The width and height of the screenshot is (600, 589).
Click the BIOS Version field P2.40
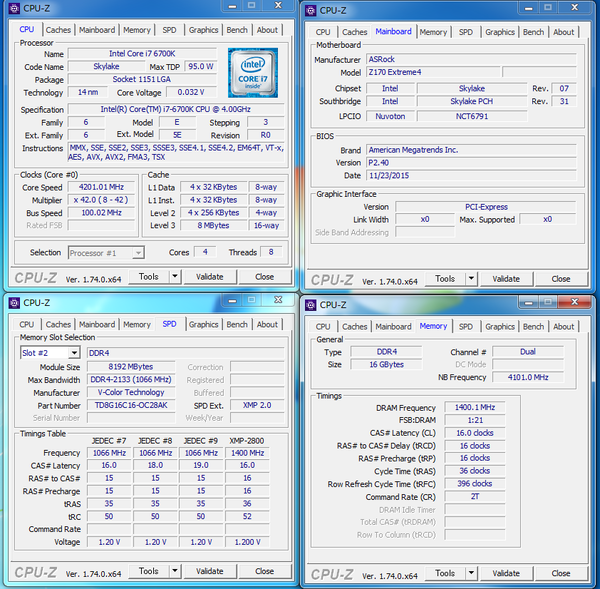(471, 163)
